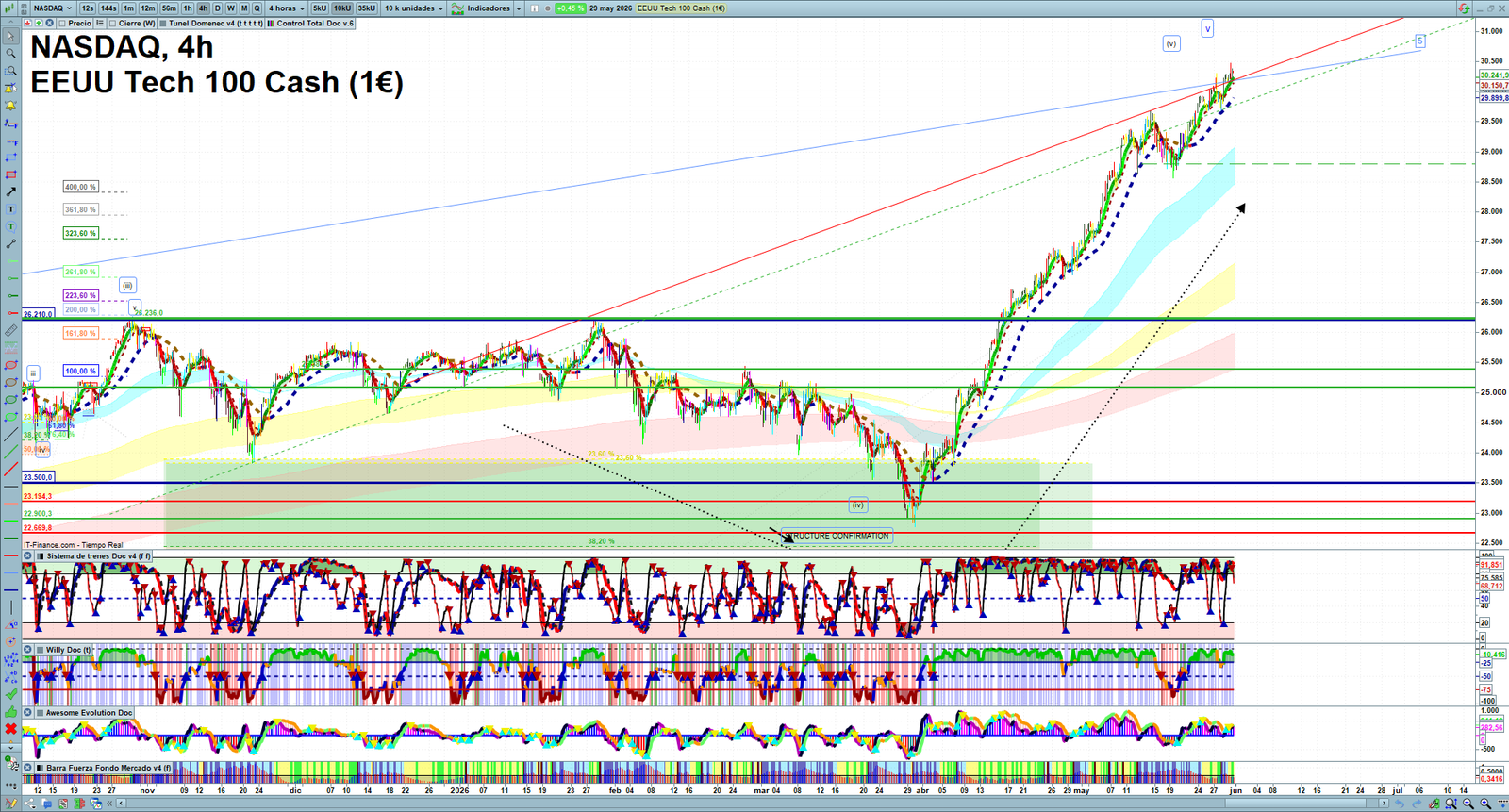
Task: Click the list icon after Precio
Action: [100, 23]
